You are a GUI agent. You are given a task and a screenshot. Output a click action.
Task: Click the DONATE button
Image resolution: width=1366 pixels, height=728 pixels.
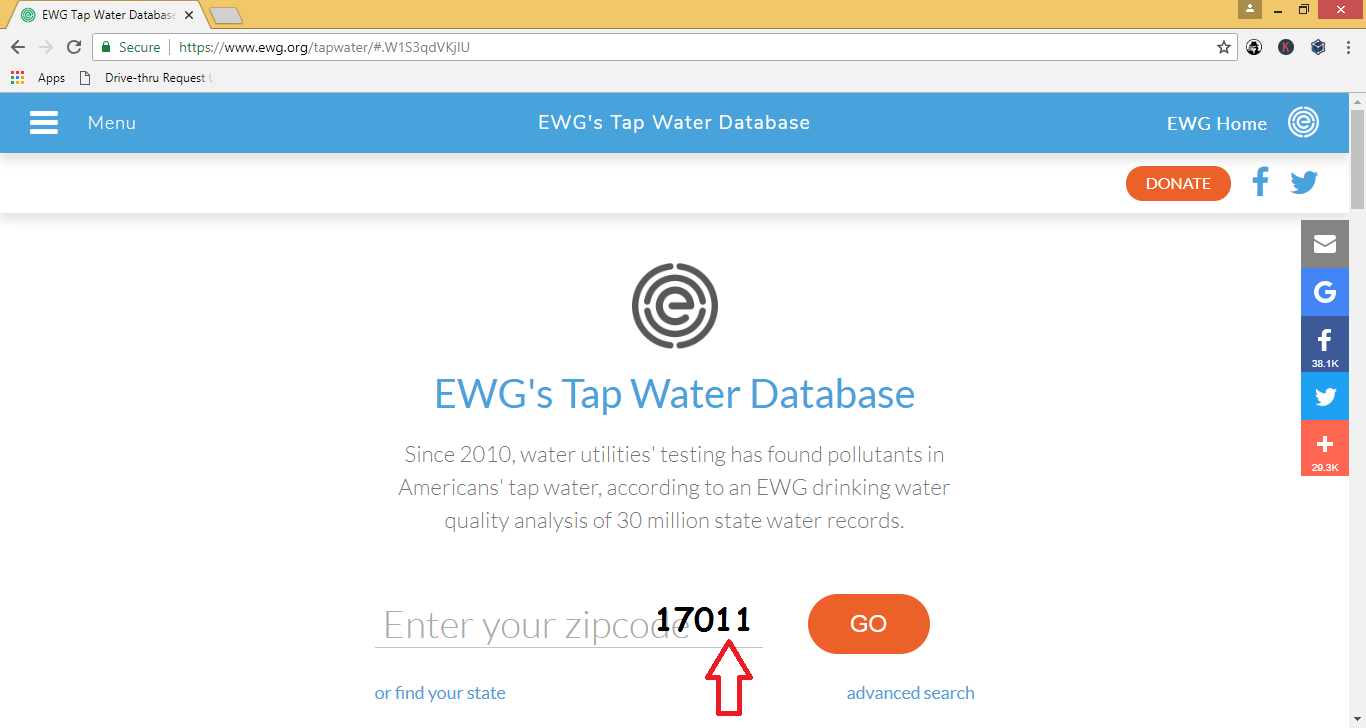(x=1178, y=183)
